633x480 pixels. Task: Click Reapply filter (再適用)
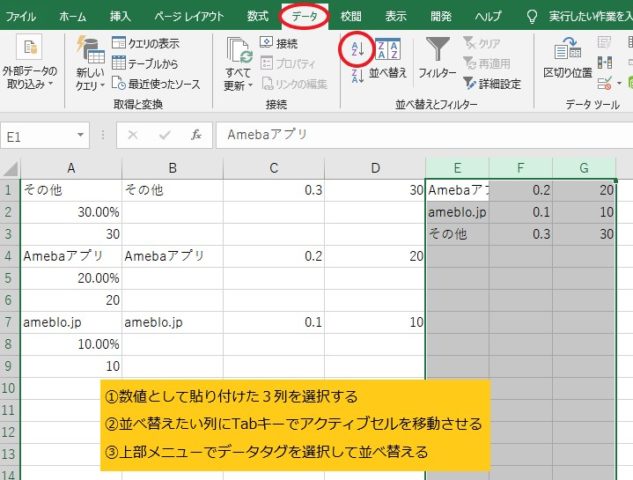click(486, 63)
